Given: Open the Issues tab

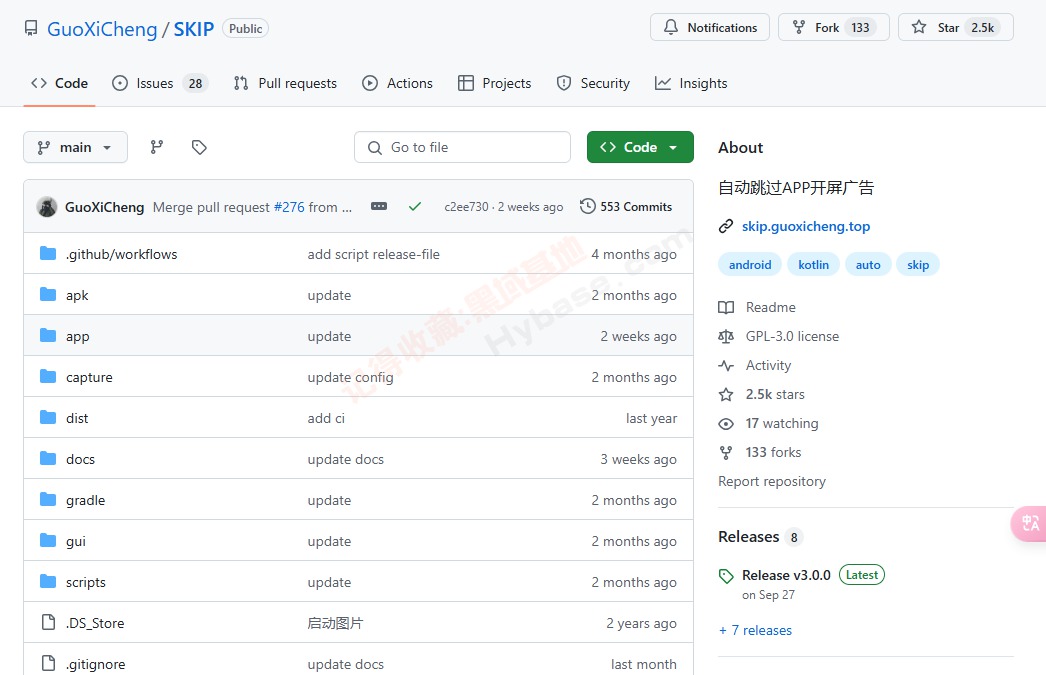Looking at the screenshot, I should [x=160, y=83].
